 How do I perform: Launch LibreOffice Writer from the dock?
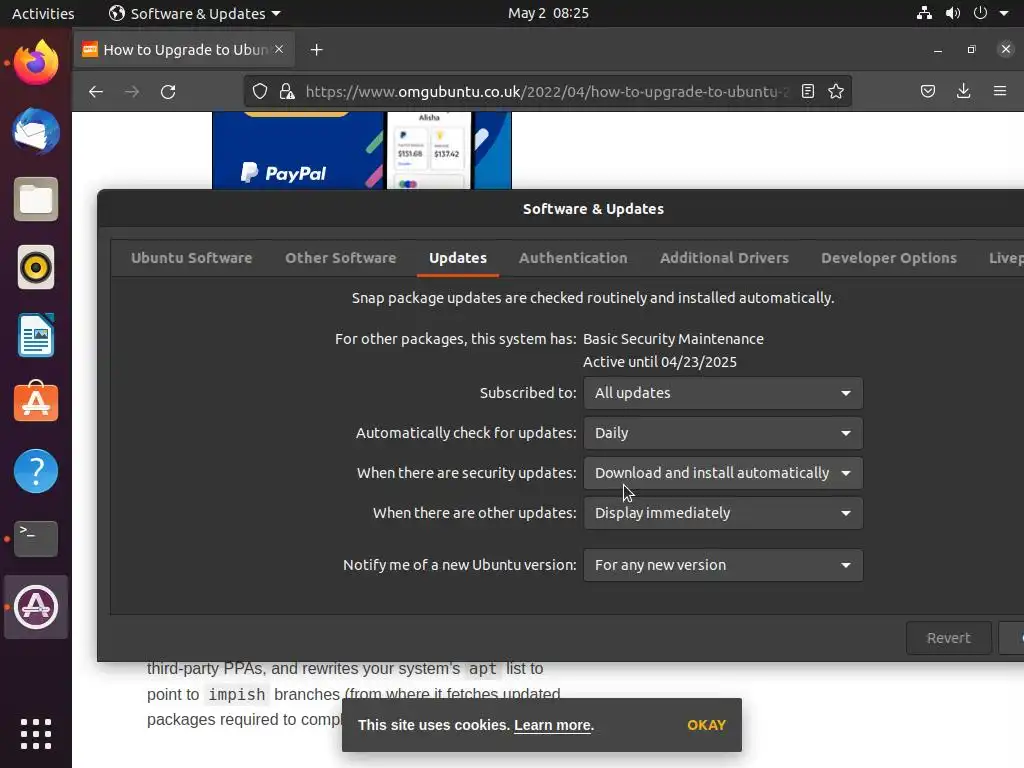36,335
